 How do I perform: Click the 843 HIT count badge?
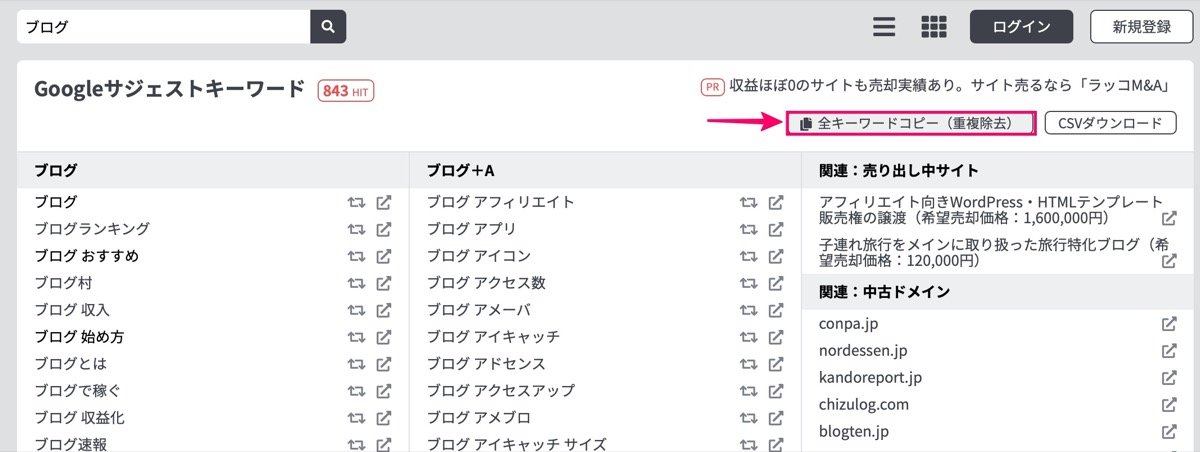346,91
